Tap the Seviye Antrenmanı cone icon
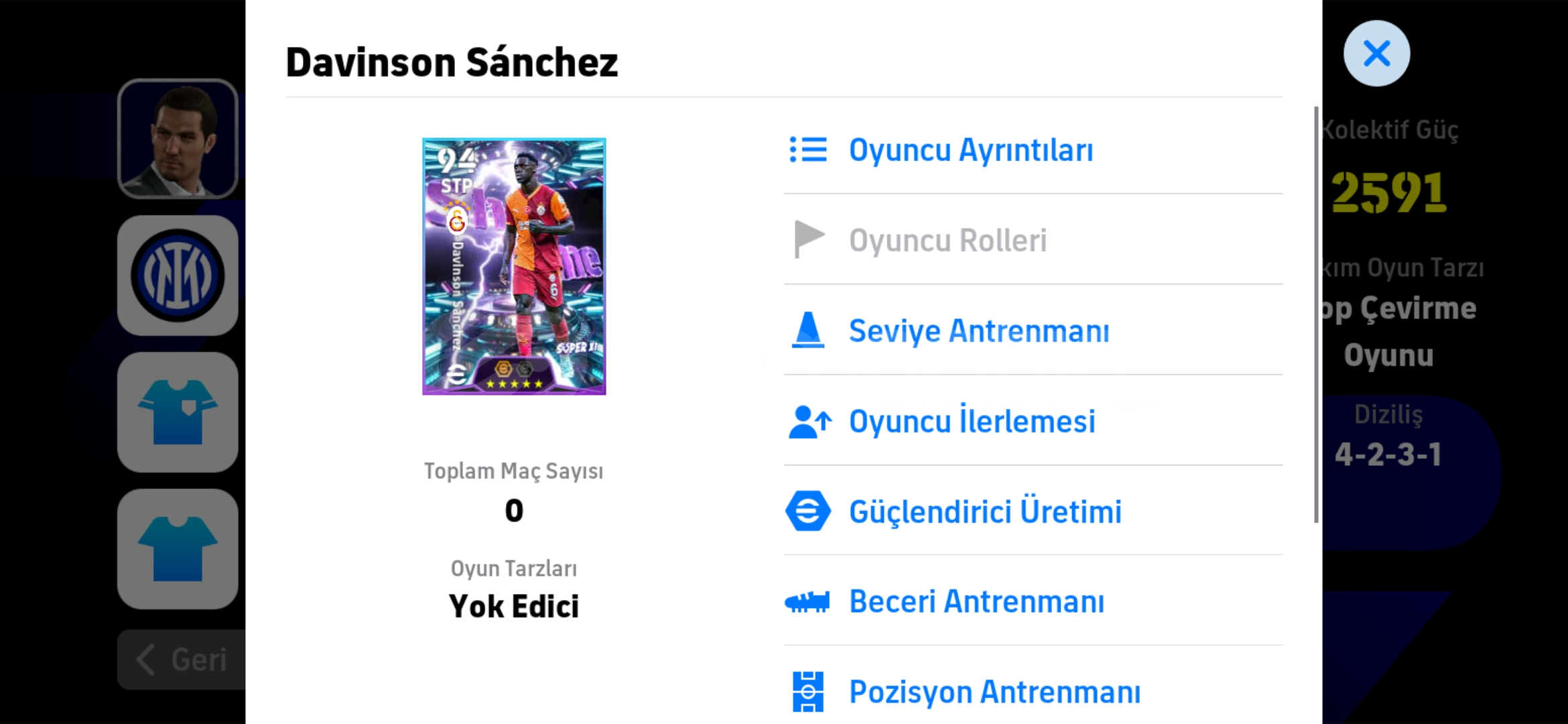1568x724 pixels. [x=808, y=330]
